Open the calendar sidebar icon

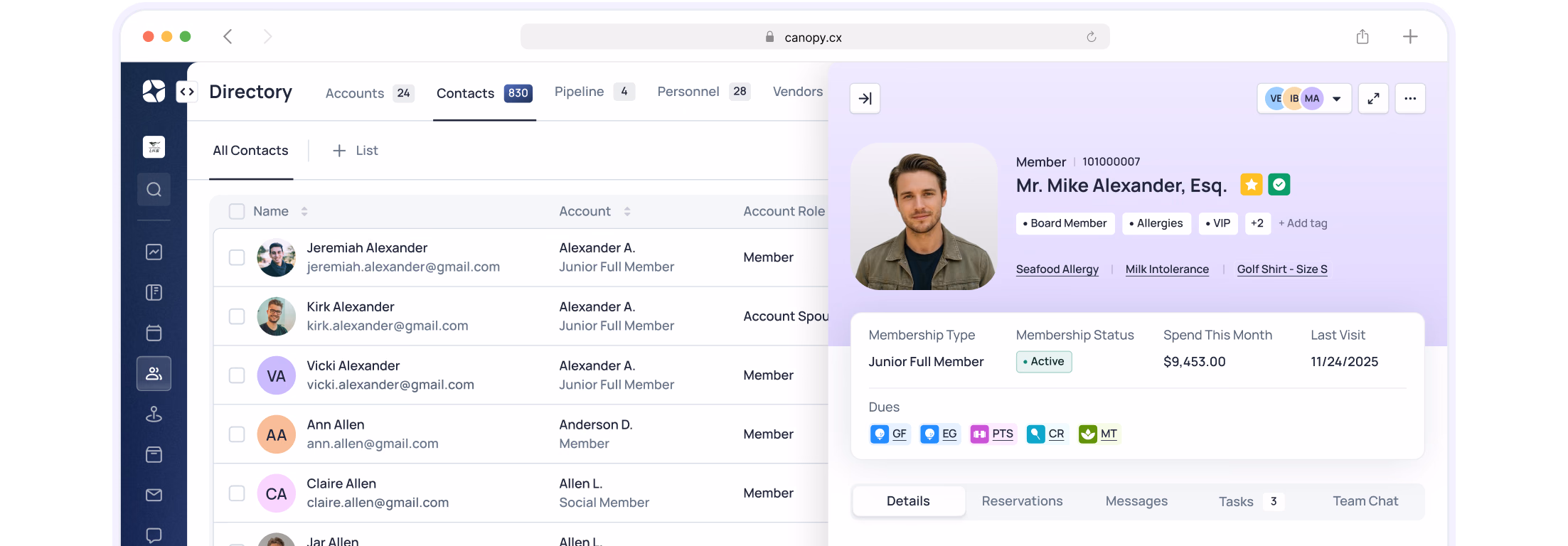coord(154,333)
